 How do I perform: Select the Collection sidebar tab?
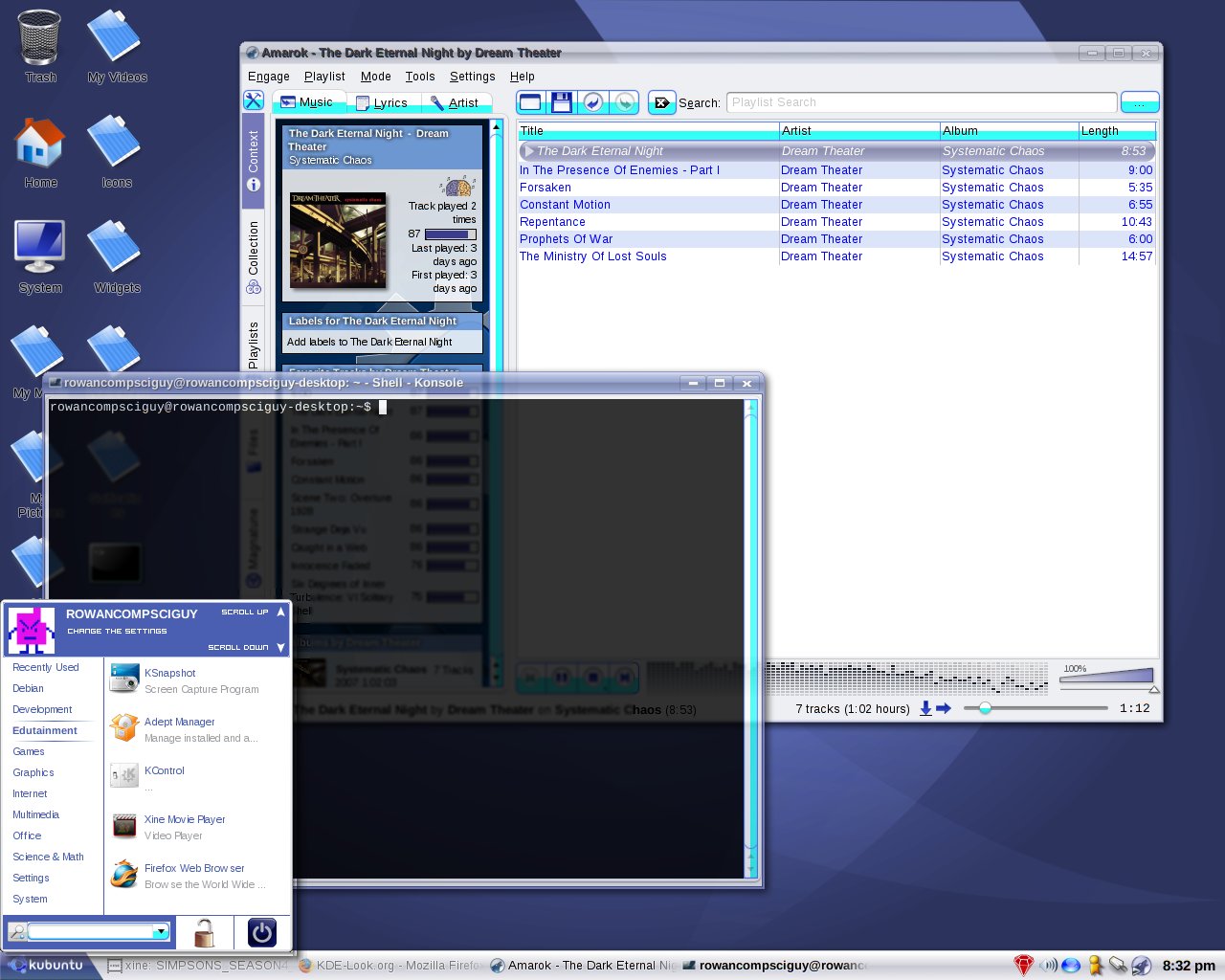pyautogui.click(x=254, y=256)
